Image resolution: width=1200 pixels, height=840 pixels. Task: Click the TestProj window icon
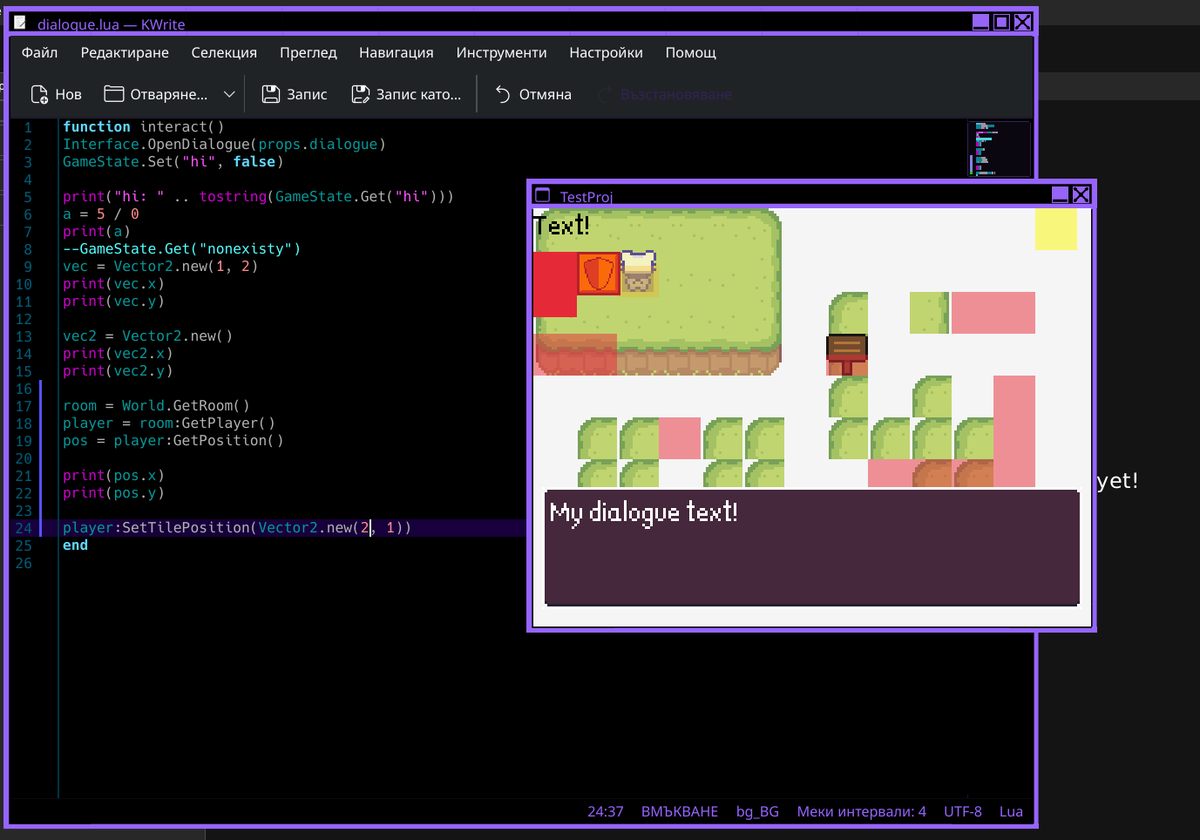point(544,195)
